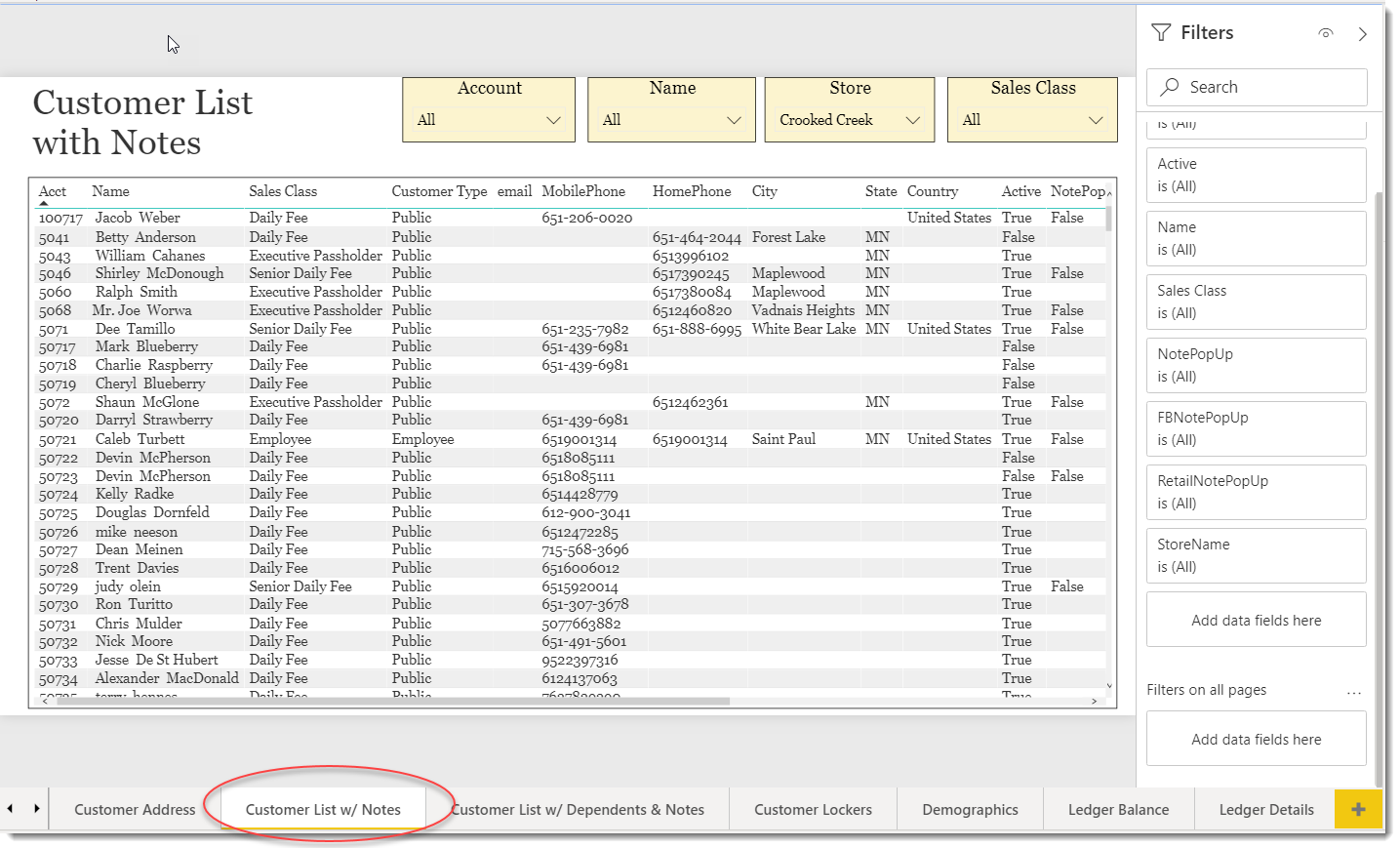The height and width of the screenshot is (848, 1400).
Task: Sort table by the MobilePhone column header
Action: point(583,191)
